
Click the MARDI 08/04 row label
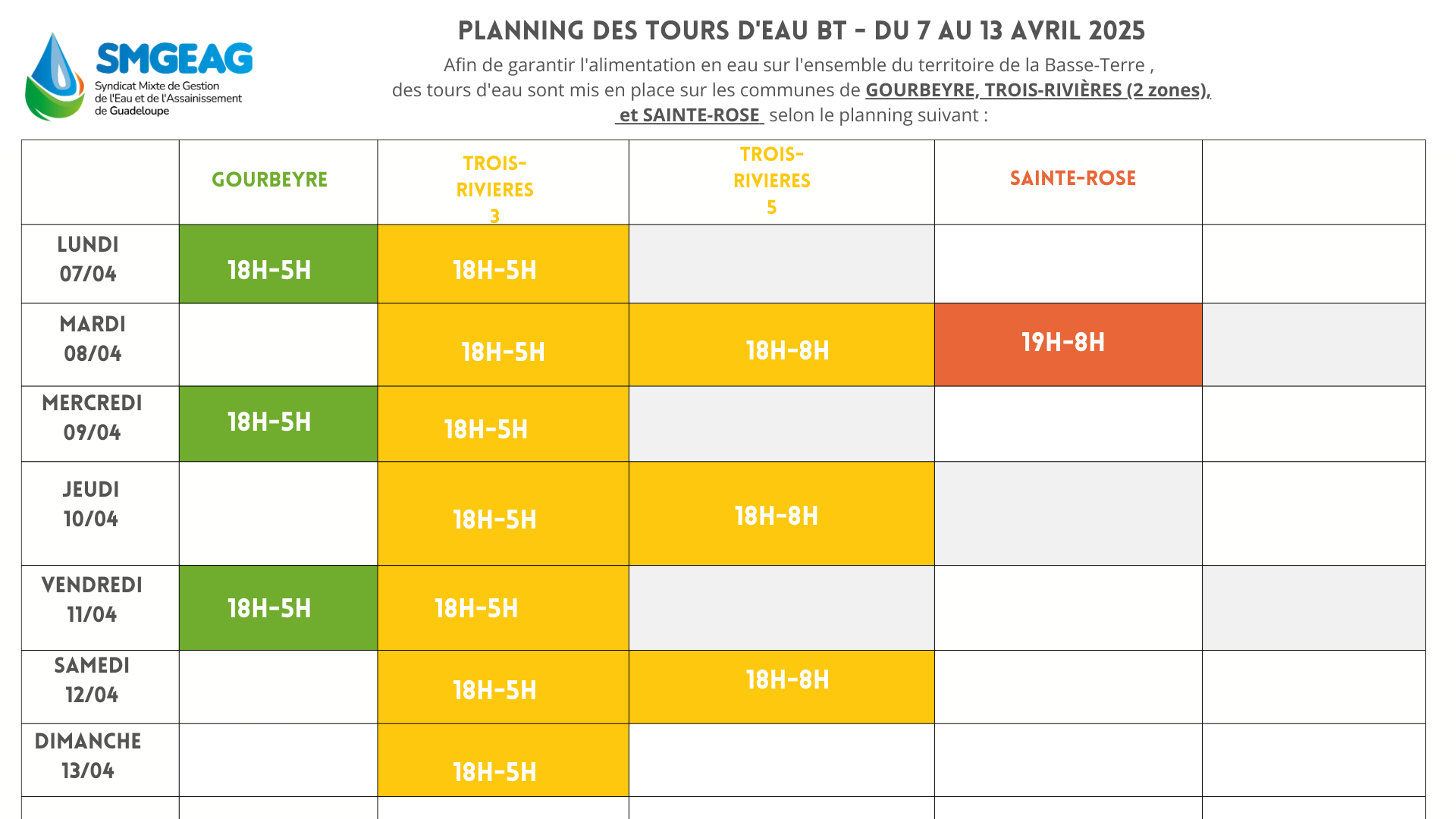coord(93,339)
